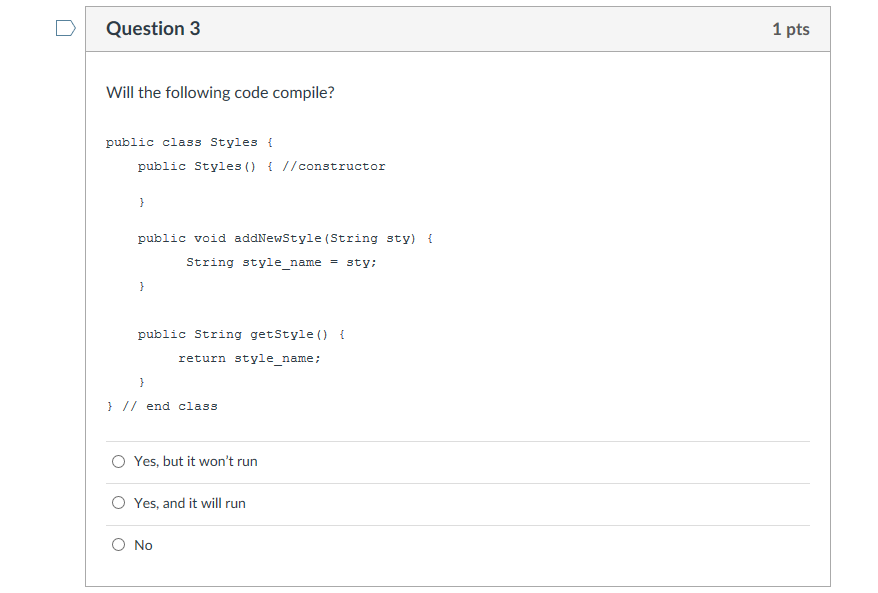Select the 'Yes, but it won't run' radio button
The height and width of the screenshot is (593, 878).
(x=118, y=461)
